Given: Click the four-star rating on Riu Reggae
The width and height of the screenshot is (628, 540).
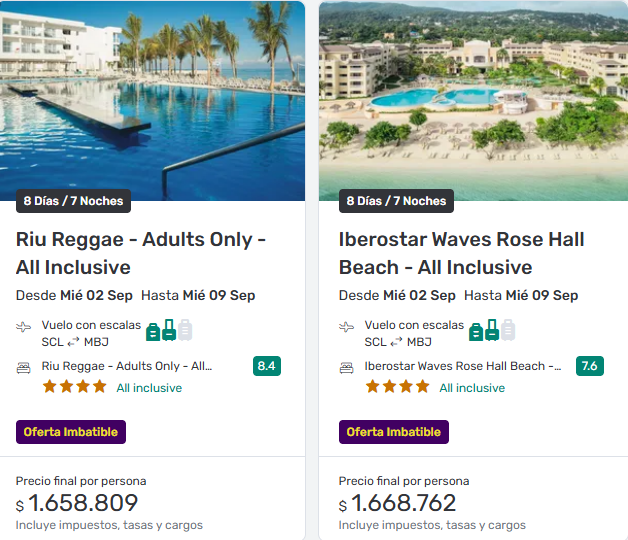Looking at the screenshot, I should coord(74,387).
